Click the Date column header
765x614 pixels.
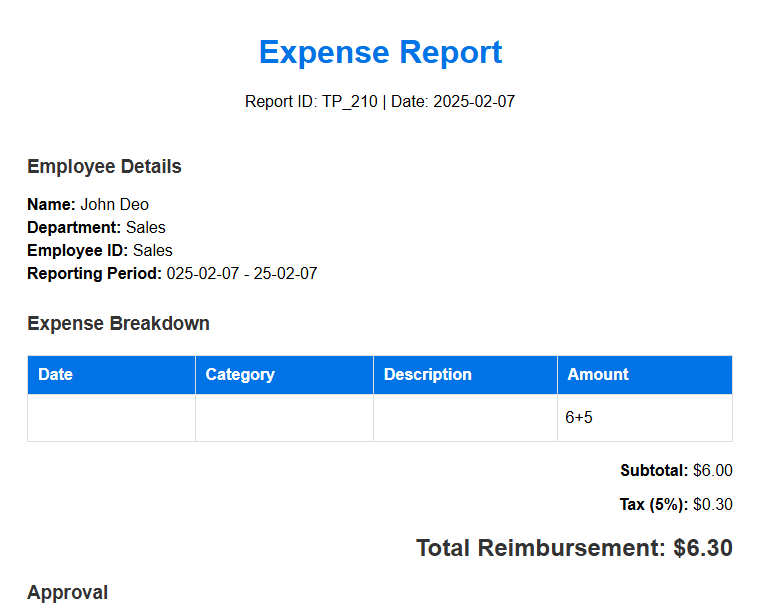tap(112, 375)
